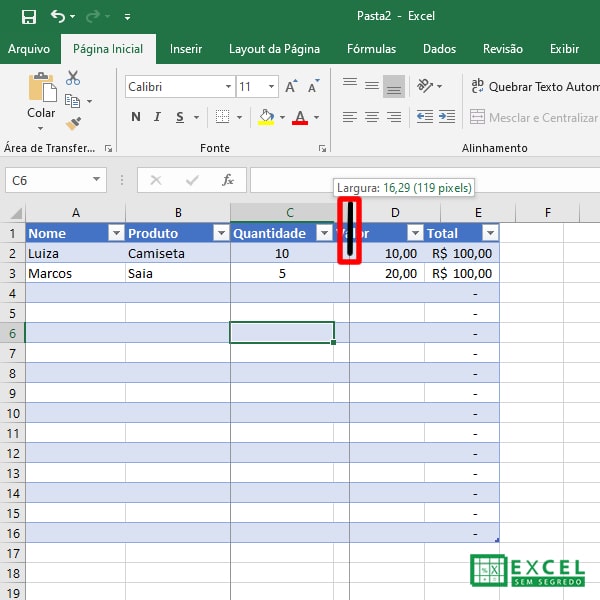The height and width of the screenshot is (600, 600).
Task: Click the insert function fx icon
Action: tap(228, 180)
